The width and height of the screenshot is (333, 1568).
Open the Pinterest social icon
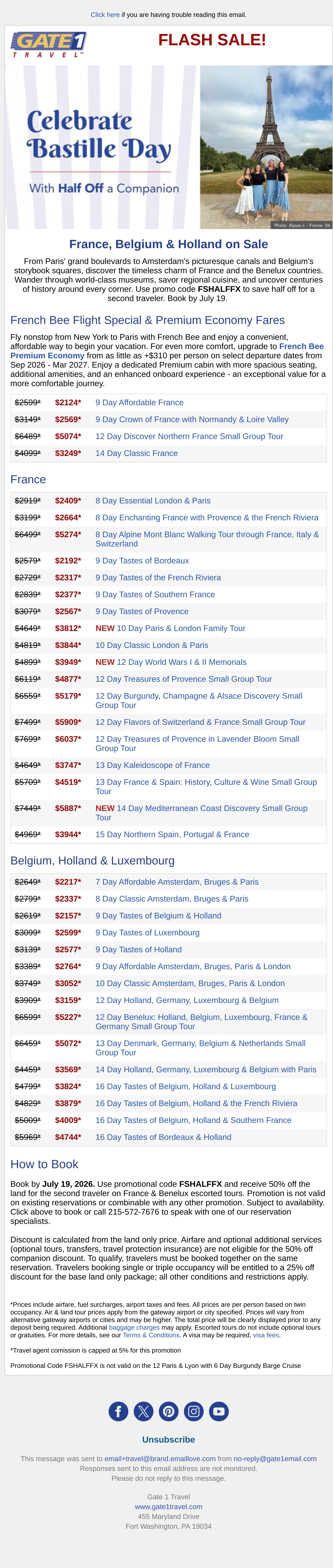(x=169, y=1411)
